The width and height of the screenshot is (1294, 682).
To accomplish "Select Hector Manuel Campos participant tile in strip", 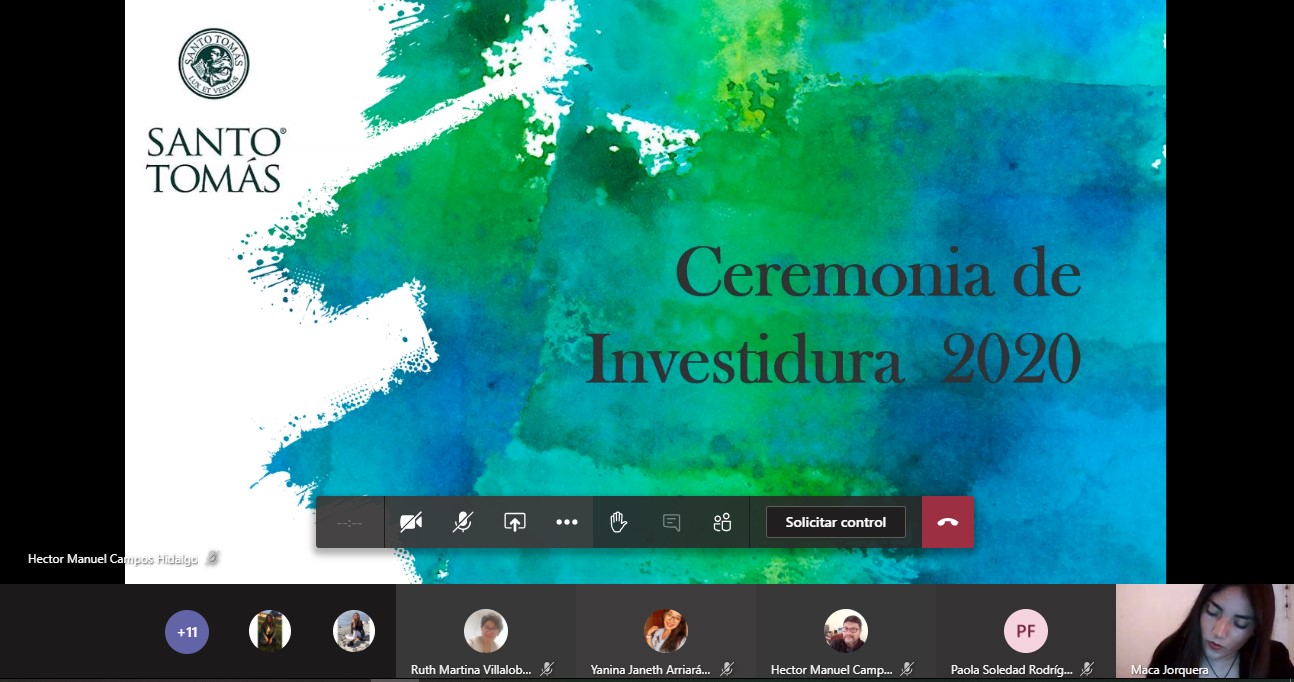I will pyautogui.click(x=846, y=632).
